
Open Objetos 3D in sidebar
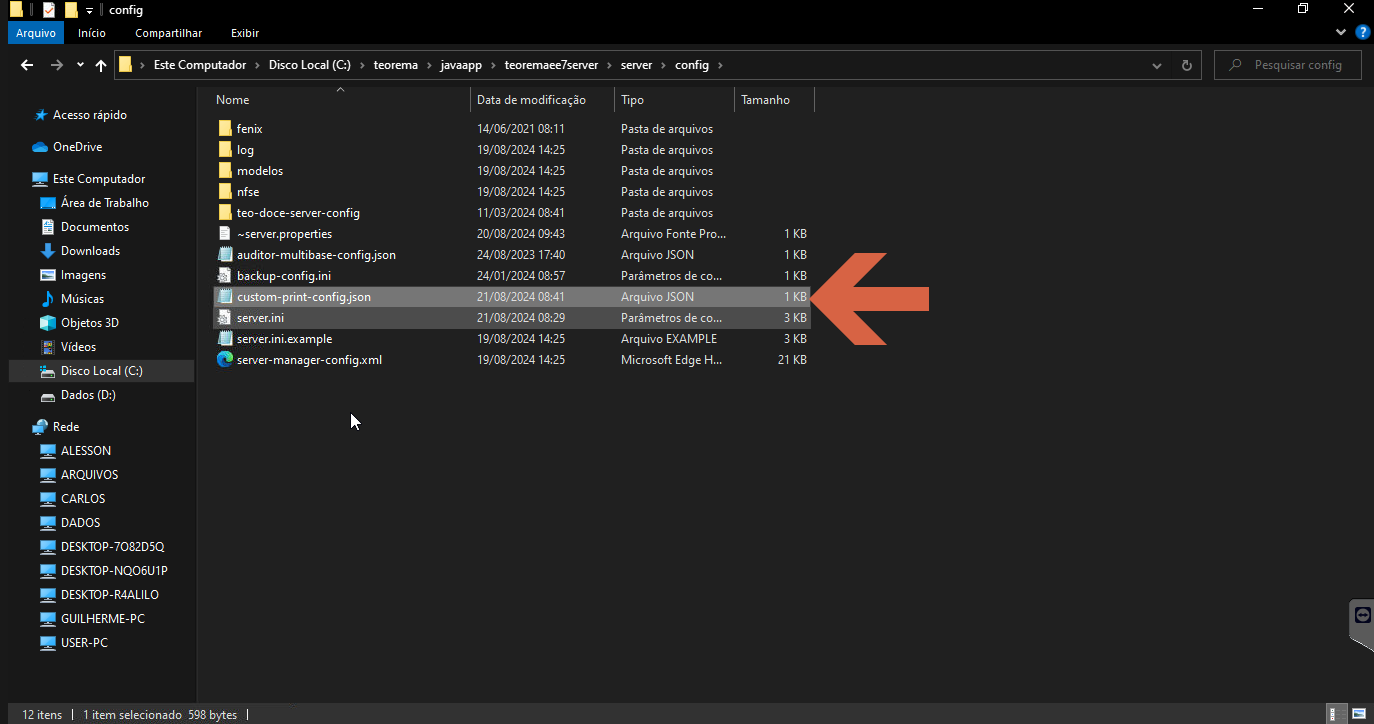click(89, 323)
